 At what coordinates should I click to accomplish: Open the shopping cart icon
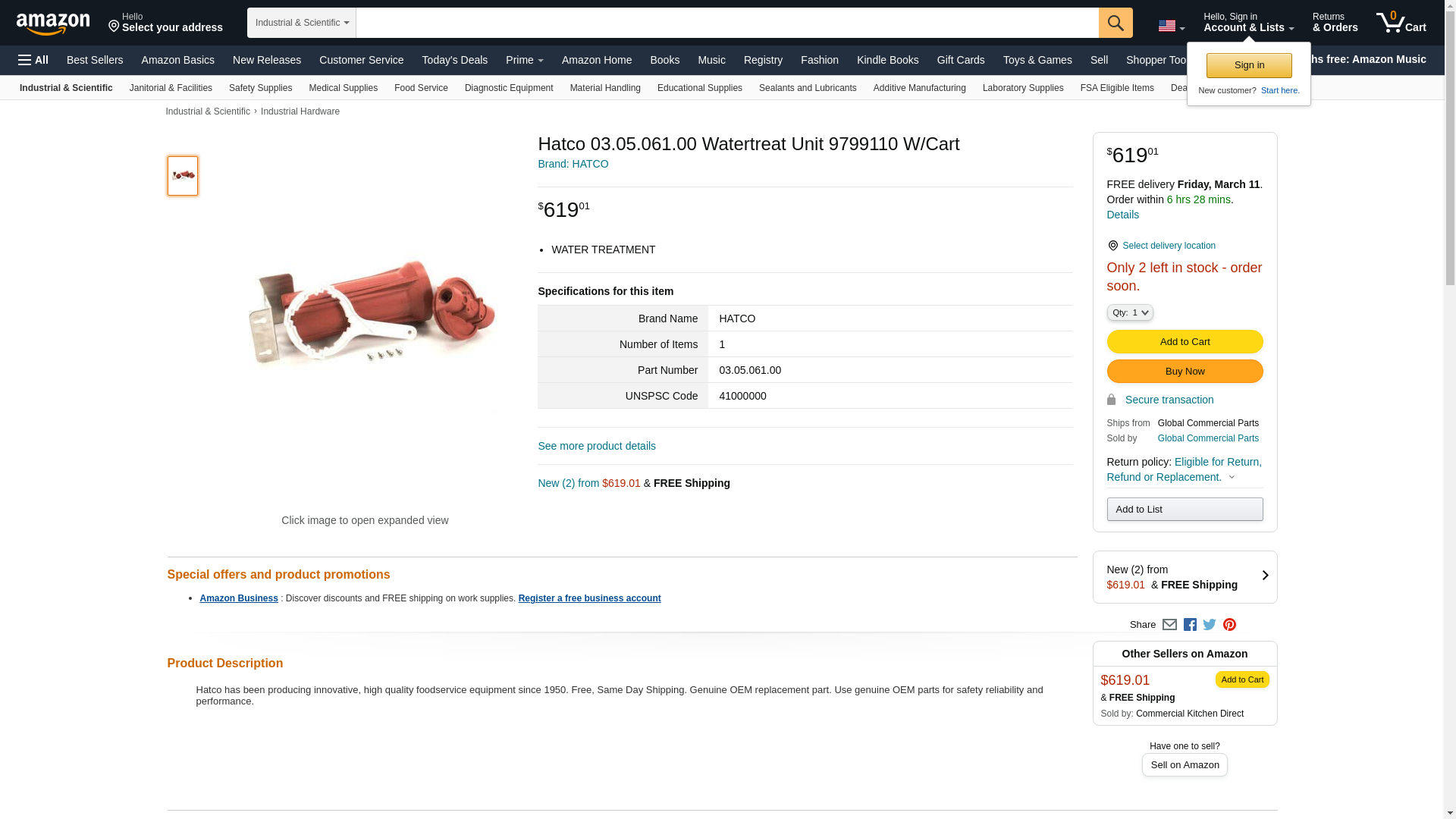pyautogui.click(x=1401, y=23)
